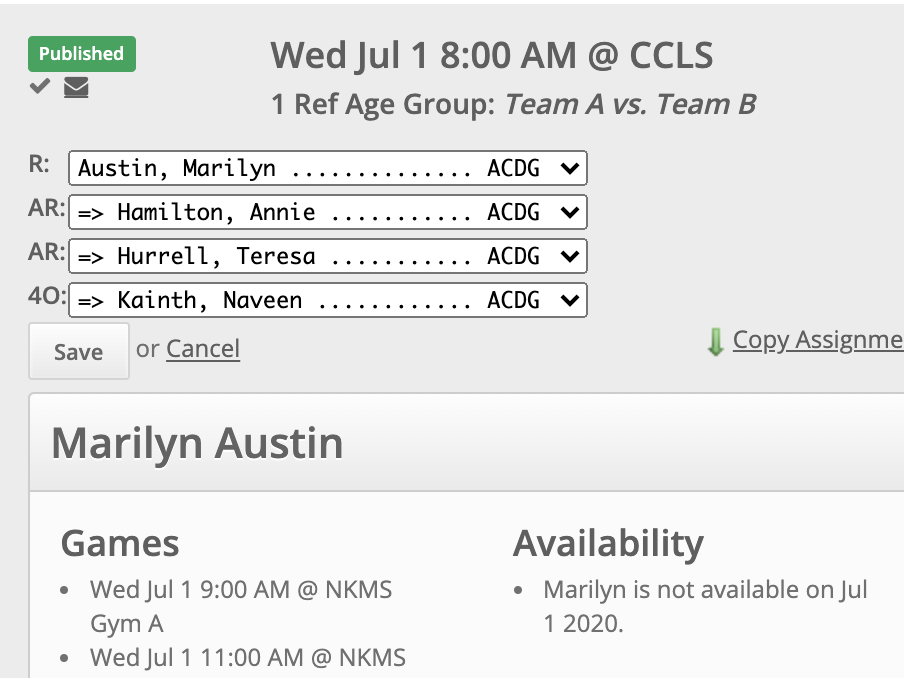Click the green Published status badge

(82, 54)
